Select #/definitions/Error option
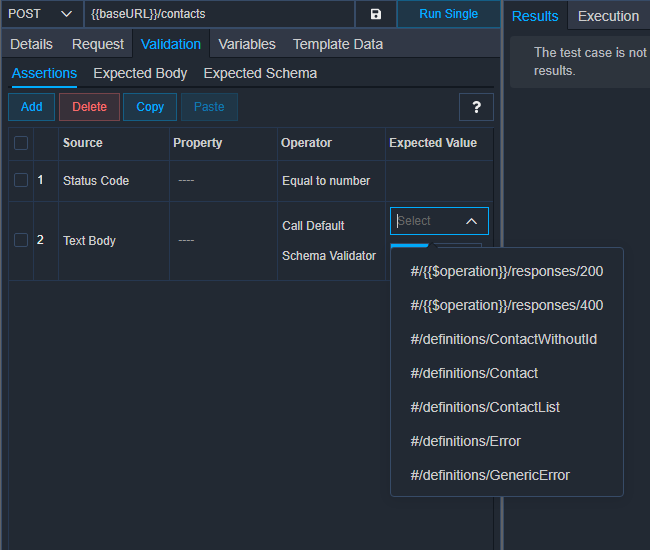 [x=507, y=441]
